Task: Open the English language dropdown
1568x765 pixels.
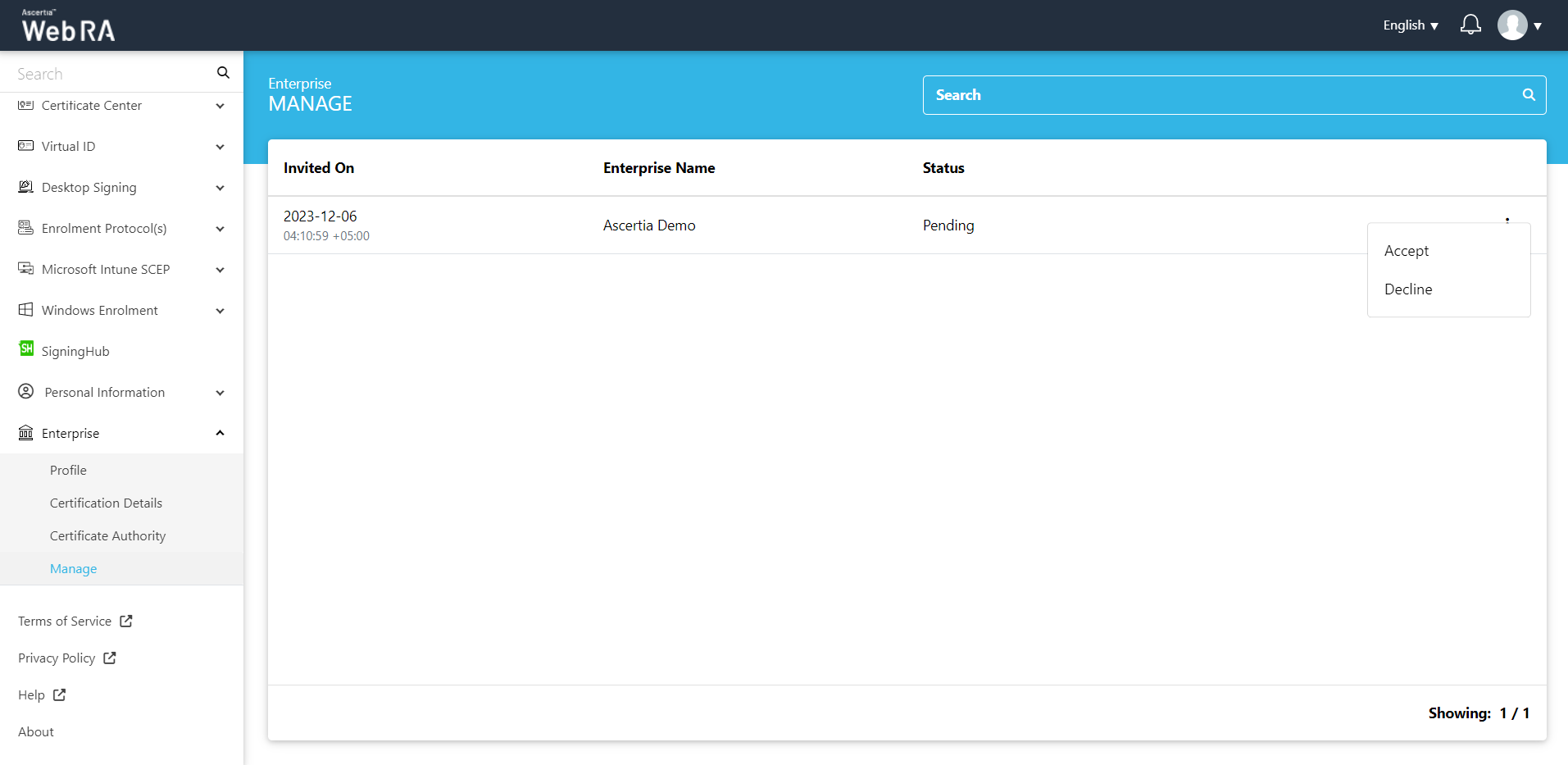Action: (1410, 25)
